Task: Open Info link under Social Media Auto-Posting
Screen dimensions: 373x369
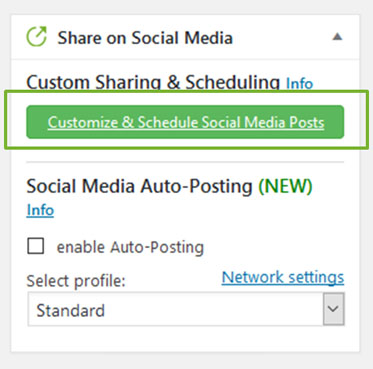Action: pos(40,210)
